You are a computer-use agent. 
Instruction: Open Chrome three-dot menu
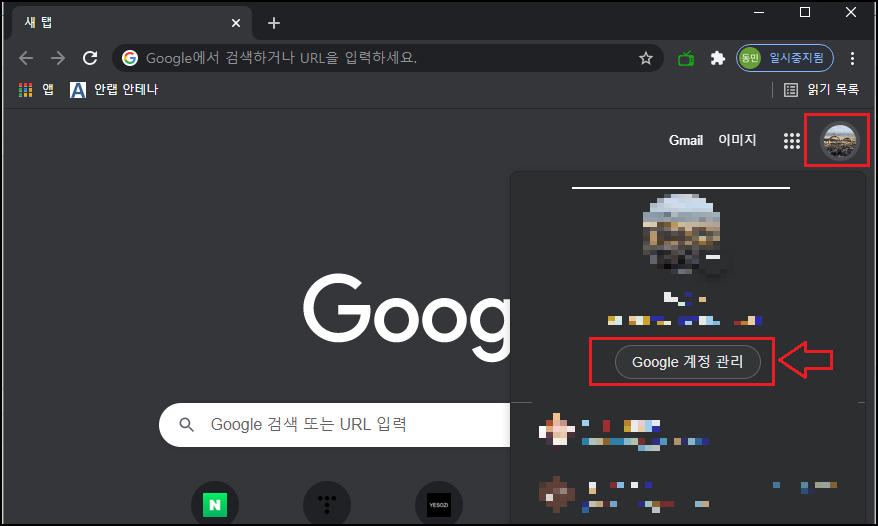point(852,58)
